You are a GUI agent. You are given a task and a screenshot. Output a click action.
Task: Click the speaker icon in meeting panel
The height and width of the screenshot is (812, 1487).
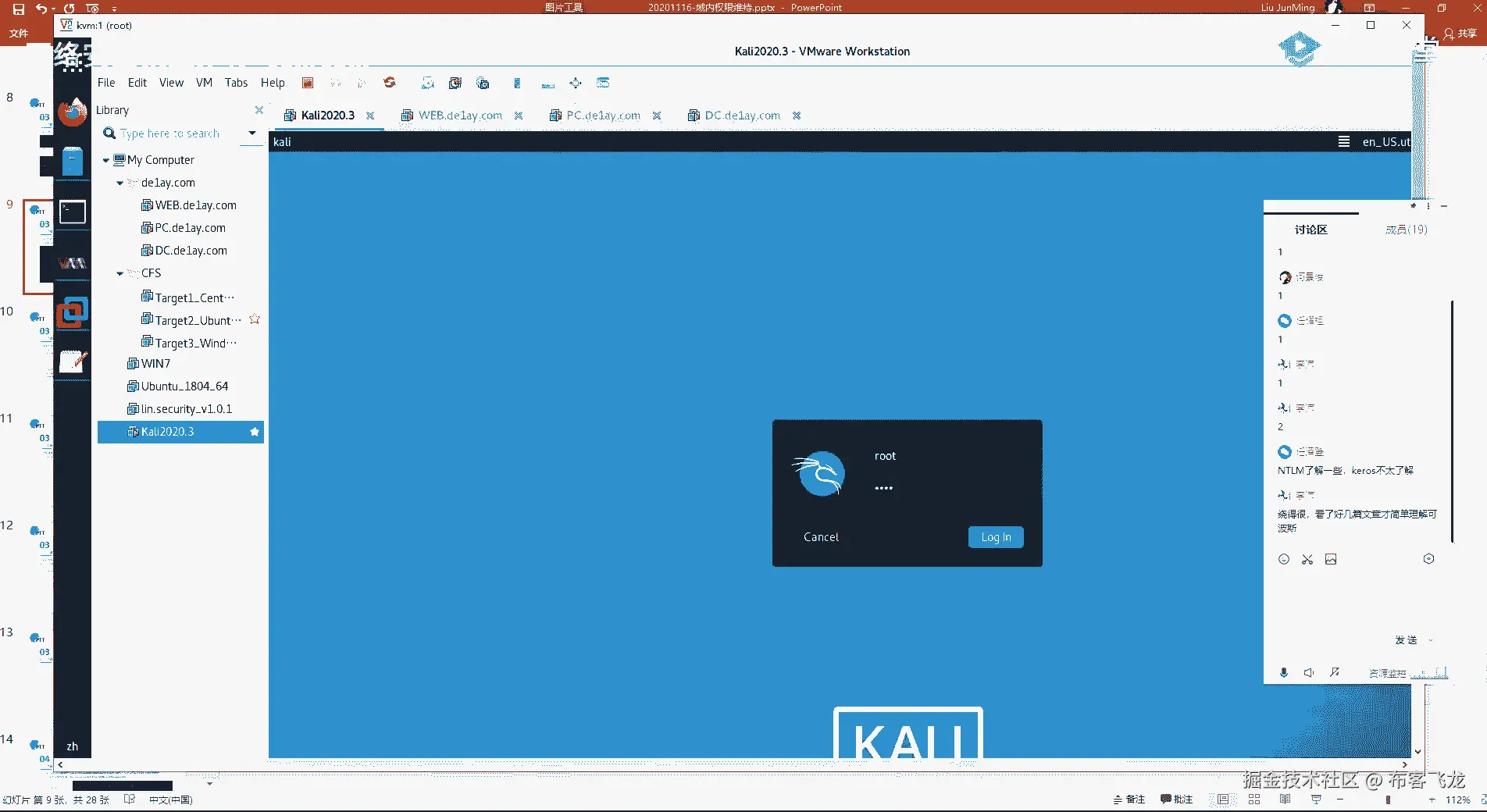pyautogui.click(x=1309, y=672)
